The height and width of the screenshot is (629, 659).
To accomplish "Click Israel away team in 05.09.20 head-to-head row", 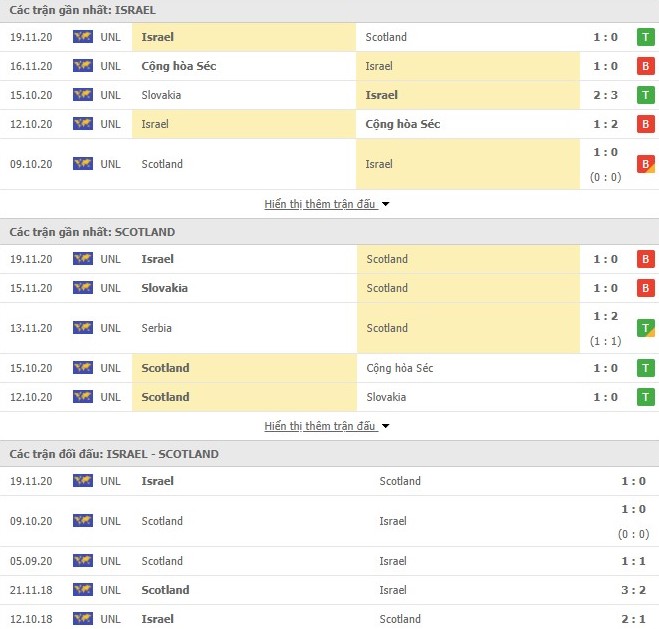I will [393, 561].
